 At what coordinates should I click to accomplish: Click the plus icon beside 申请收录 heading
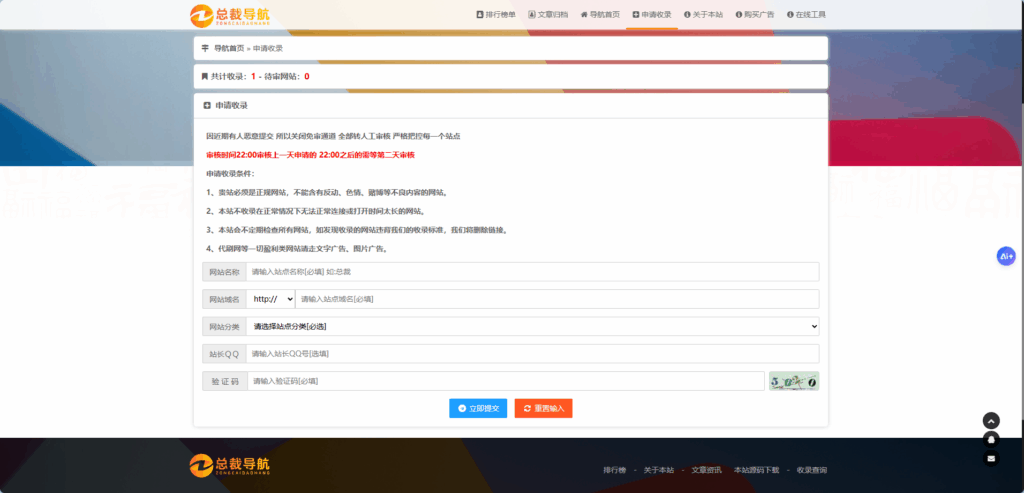pyautogui.click(x=207, y=105)
